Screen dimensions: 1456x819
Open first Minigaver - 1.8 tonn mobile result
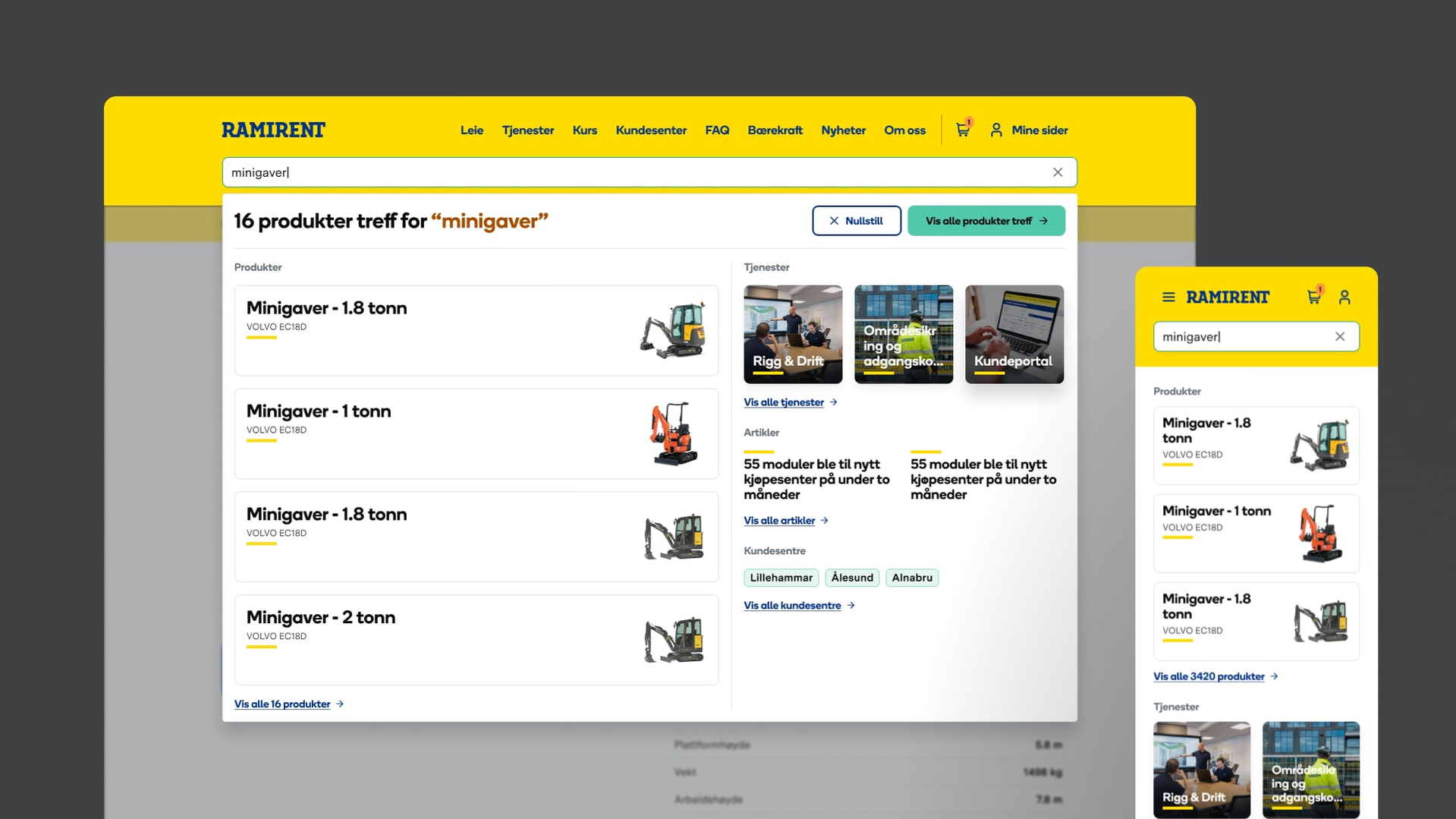pyautogui.click(x=1256, y=446)
